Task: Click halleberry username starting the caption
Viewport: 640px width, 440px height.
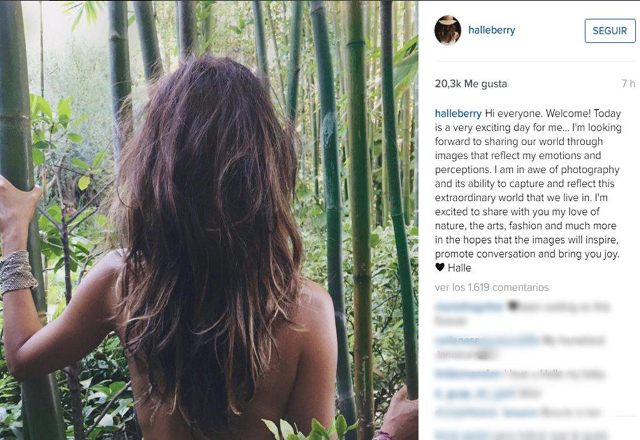Action: click(x=458, y=113)
